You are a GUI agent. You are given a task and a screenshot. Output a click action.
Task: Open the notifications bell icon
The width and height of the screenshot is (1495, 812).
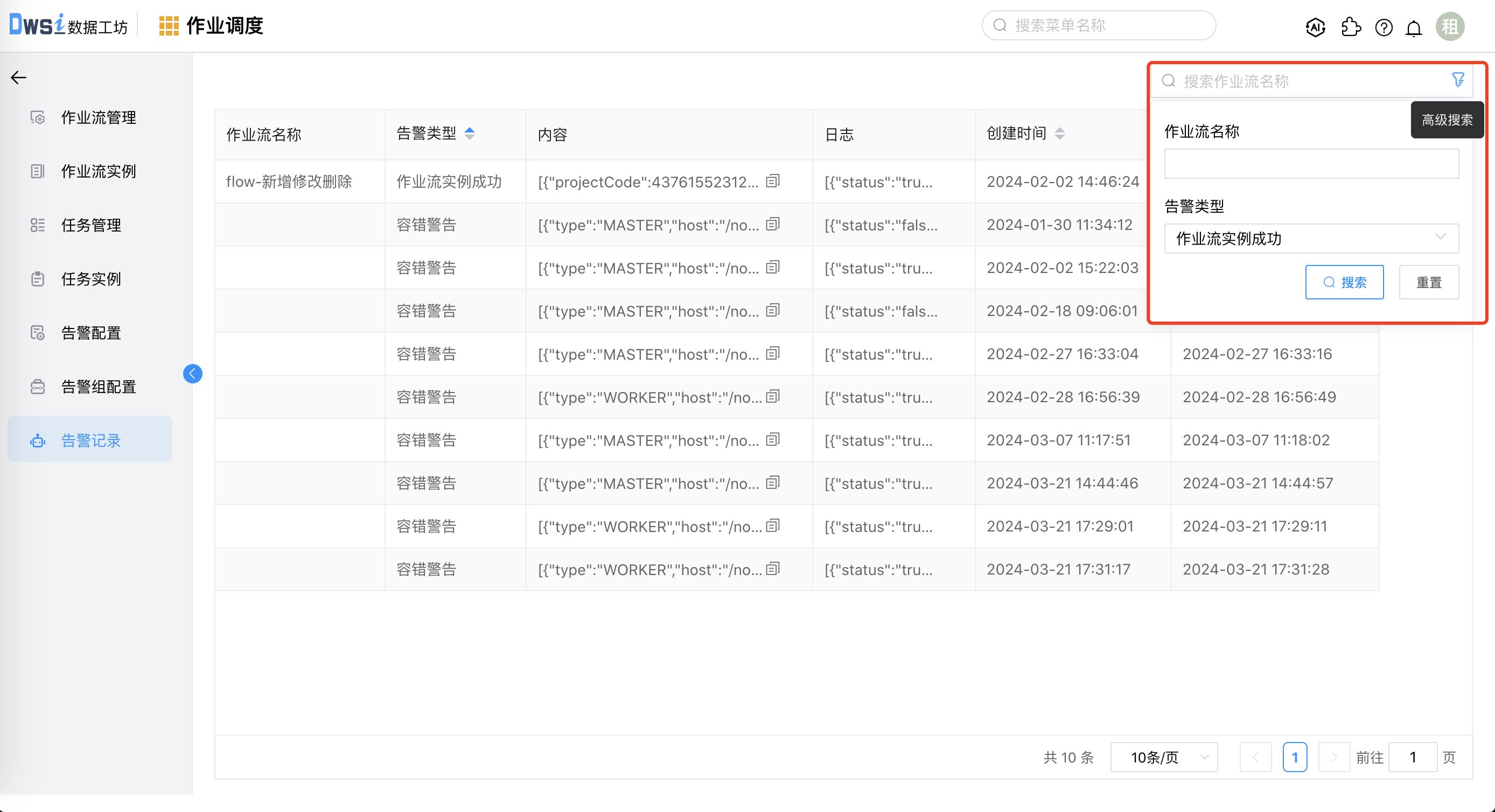point(1414,27)
